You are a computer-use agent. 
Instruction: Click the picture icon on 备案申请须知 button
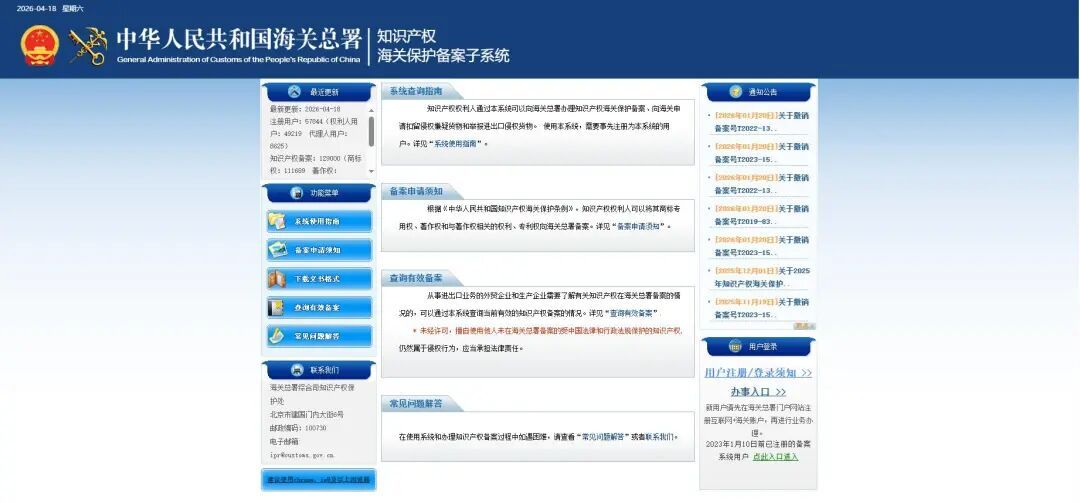278,249
